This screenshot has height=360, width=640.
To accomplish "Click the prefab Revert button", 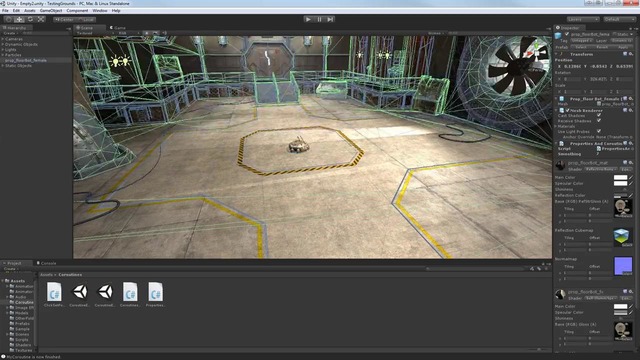I will (602, 47).
